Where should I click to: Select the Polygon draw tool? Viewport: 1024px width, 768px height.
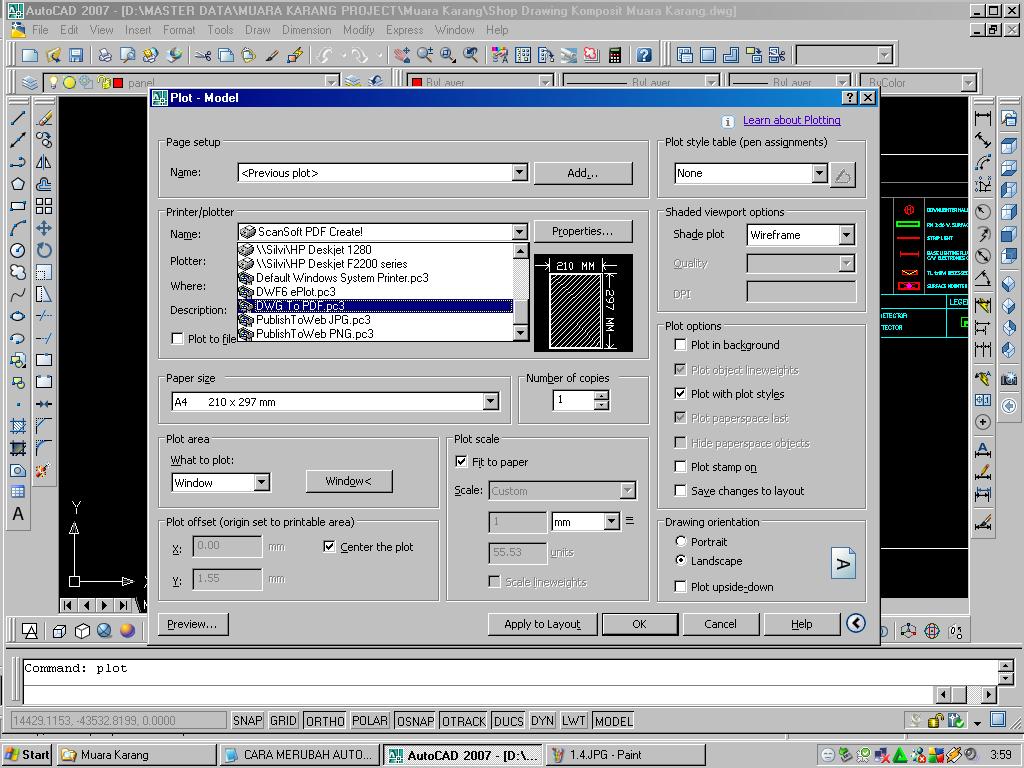coord(18,184)
